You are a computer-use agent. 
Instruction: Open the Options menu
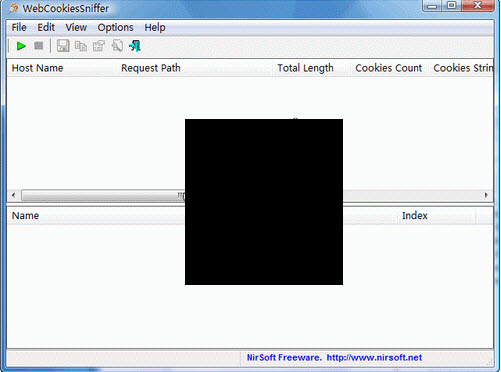point(115,27)
